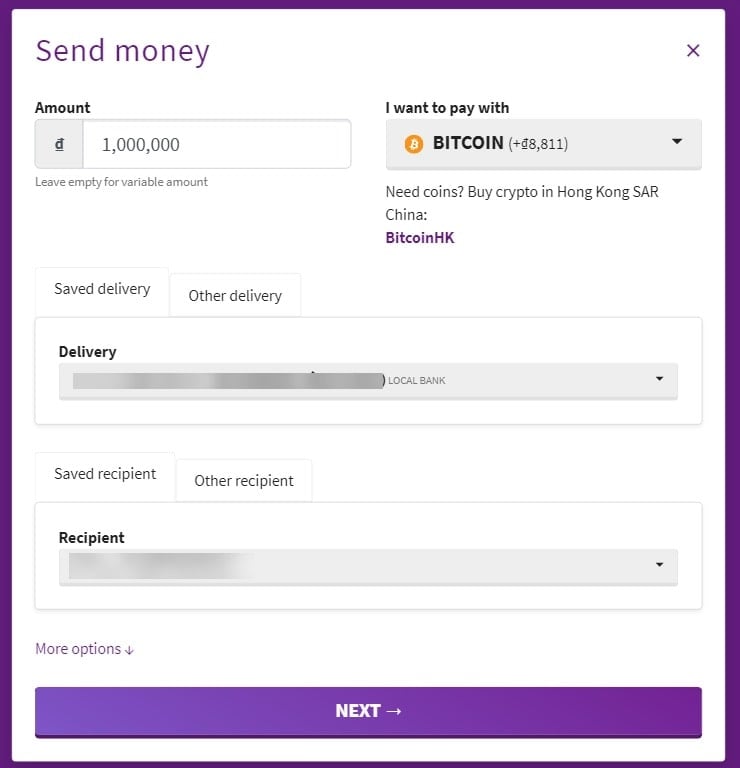Click the down arrow beside More options

(x=129, y=650)
